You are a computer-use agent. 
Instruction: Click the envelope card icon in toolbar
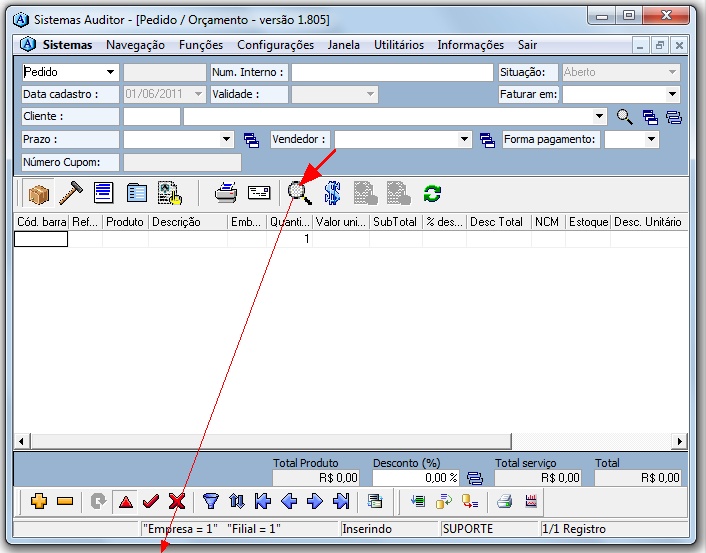click(x=259, y=193)
